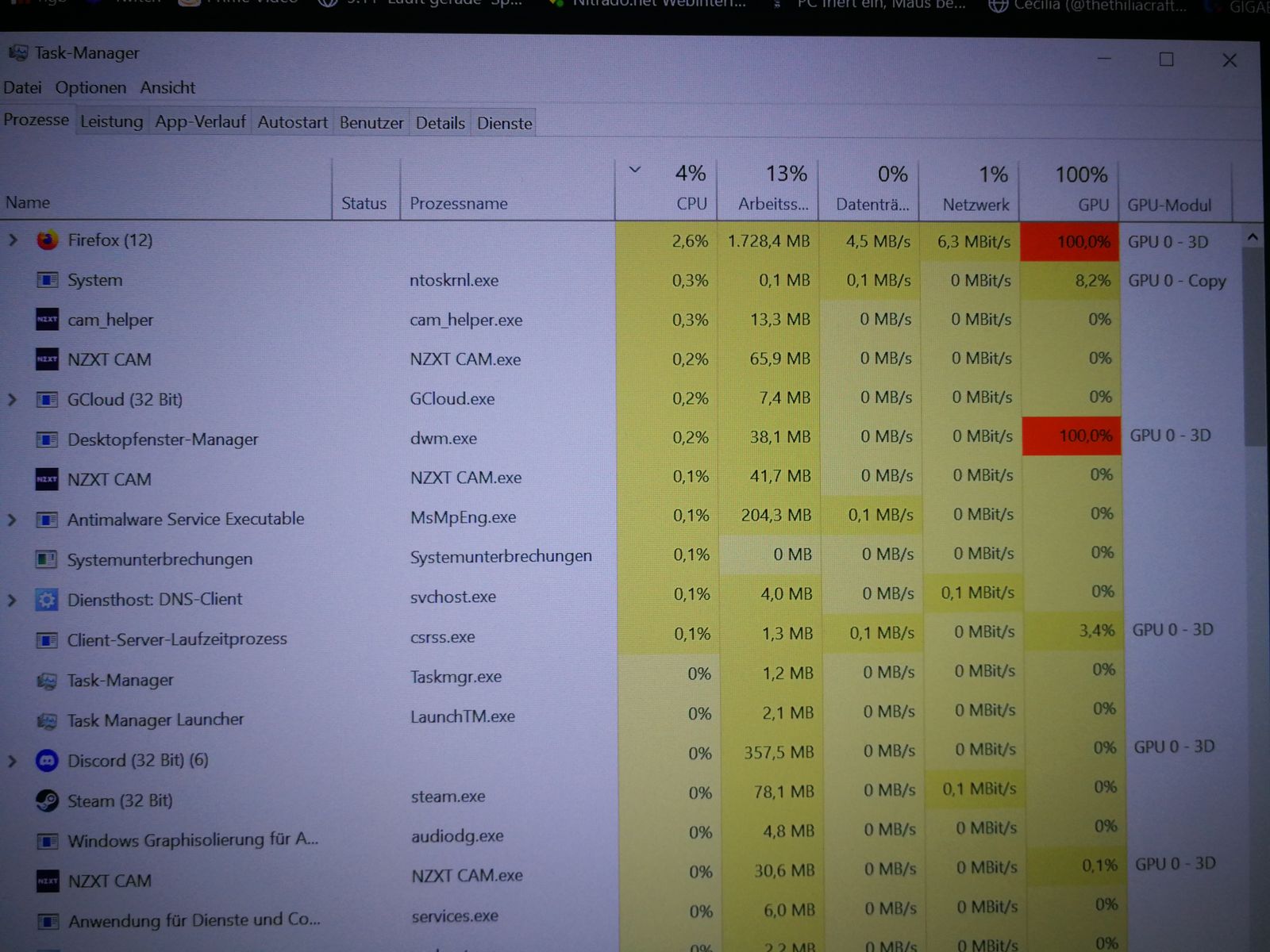Select the steam.exe process name
The width and height of the screenshot is (1270, 952).
tap(448, 797)
